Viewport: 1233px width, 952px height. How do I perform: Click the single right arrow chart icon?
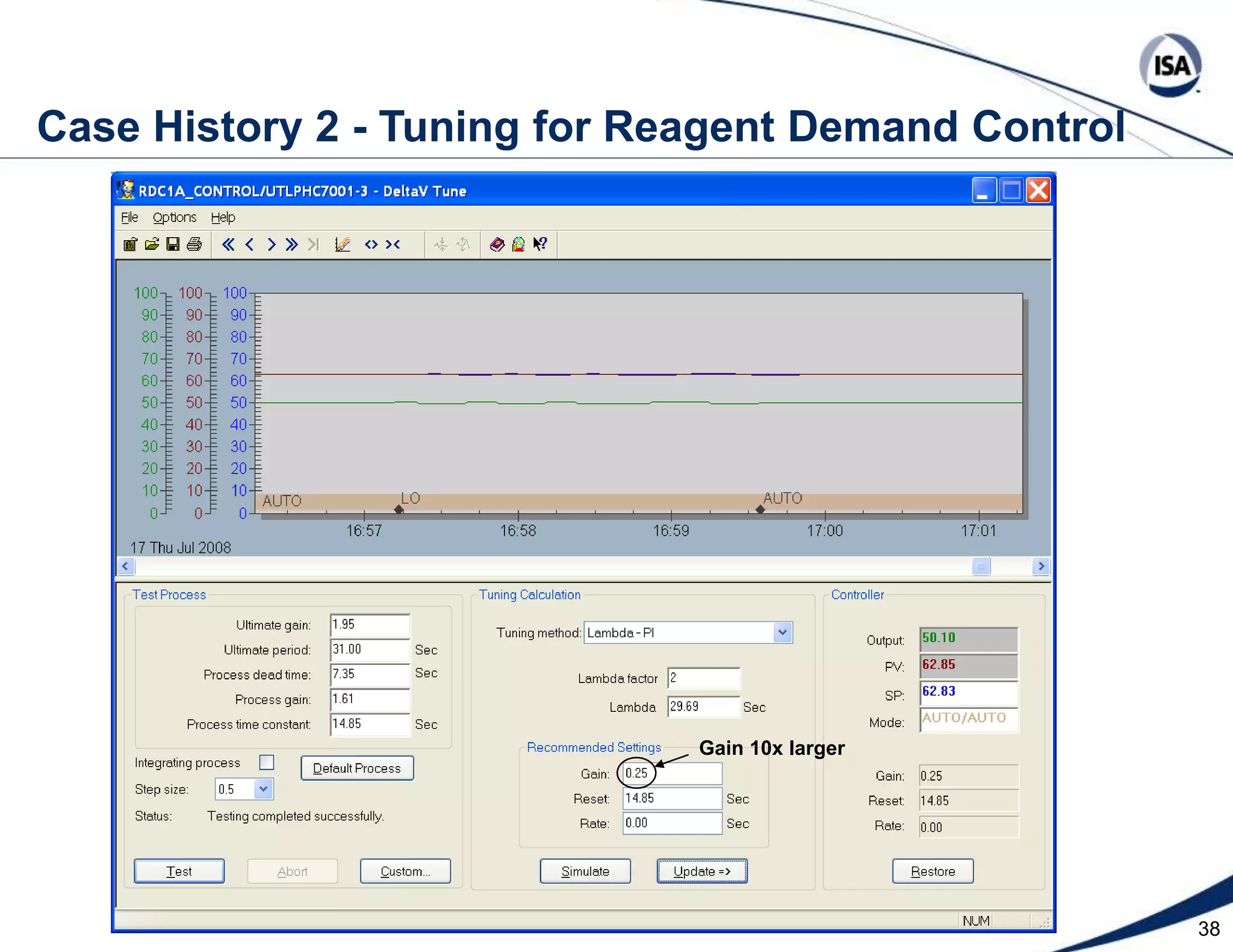tap(271, 244)
